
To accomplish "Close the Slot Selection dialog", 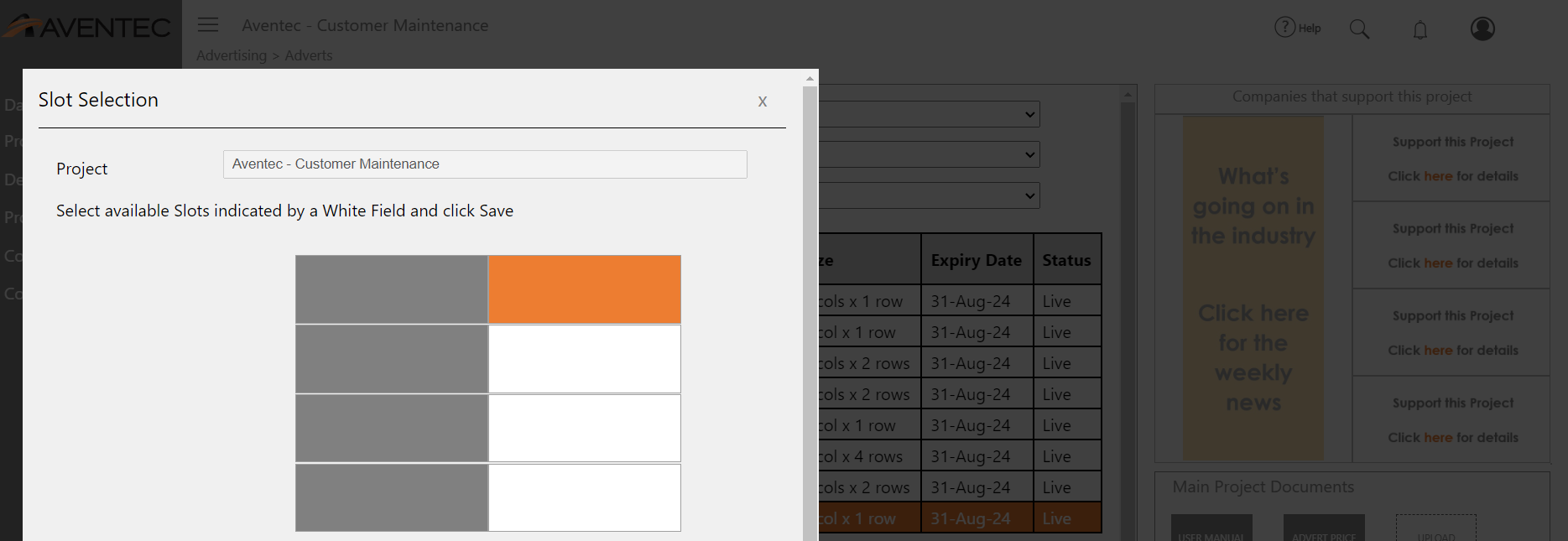I will [763, 101].
